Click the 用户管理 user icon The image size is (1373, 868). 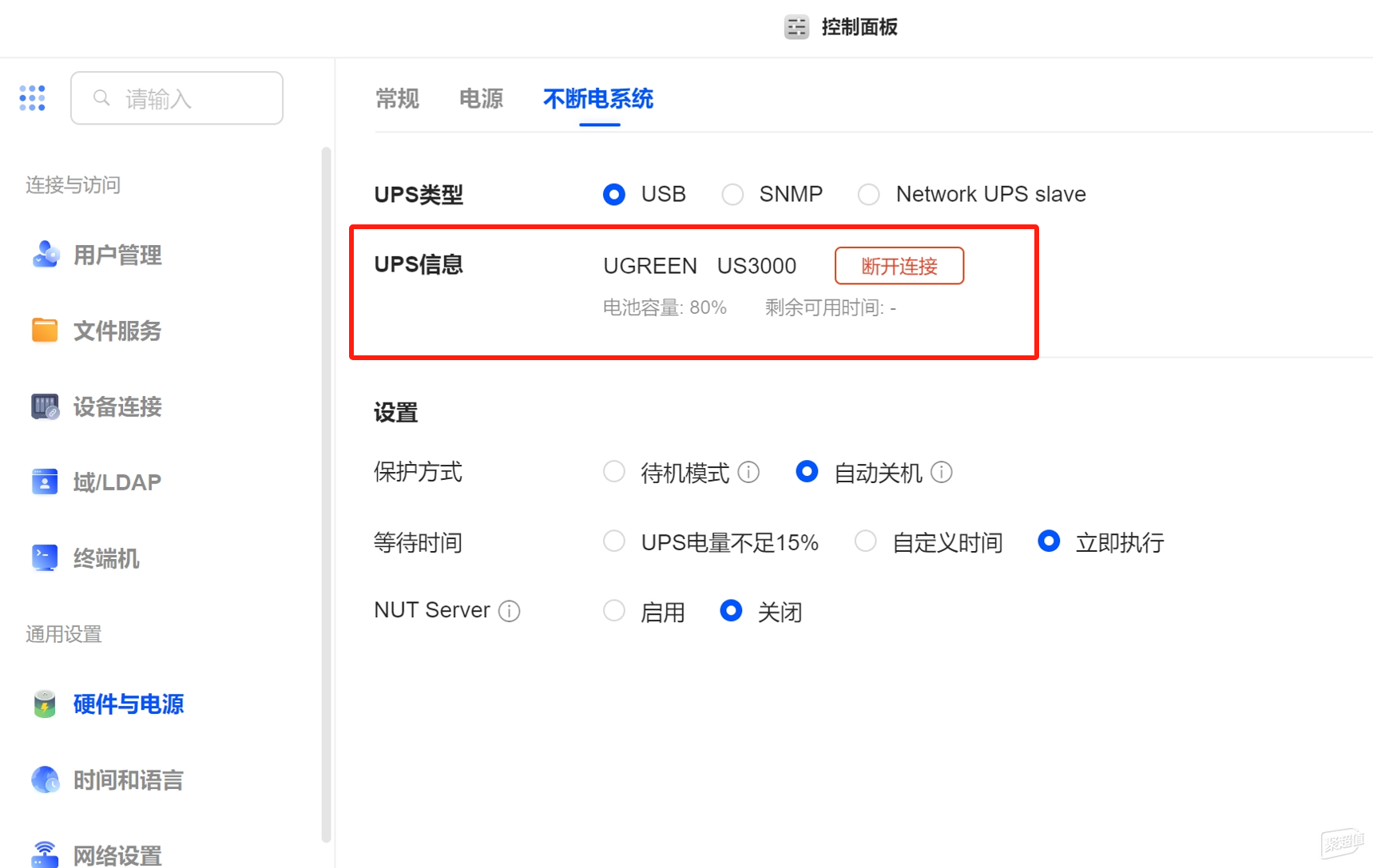tap(46, 255)
